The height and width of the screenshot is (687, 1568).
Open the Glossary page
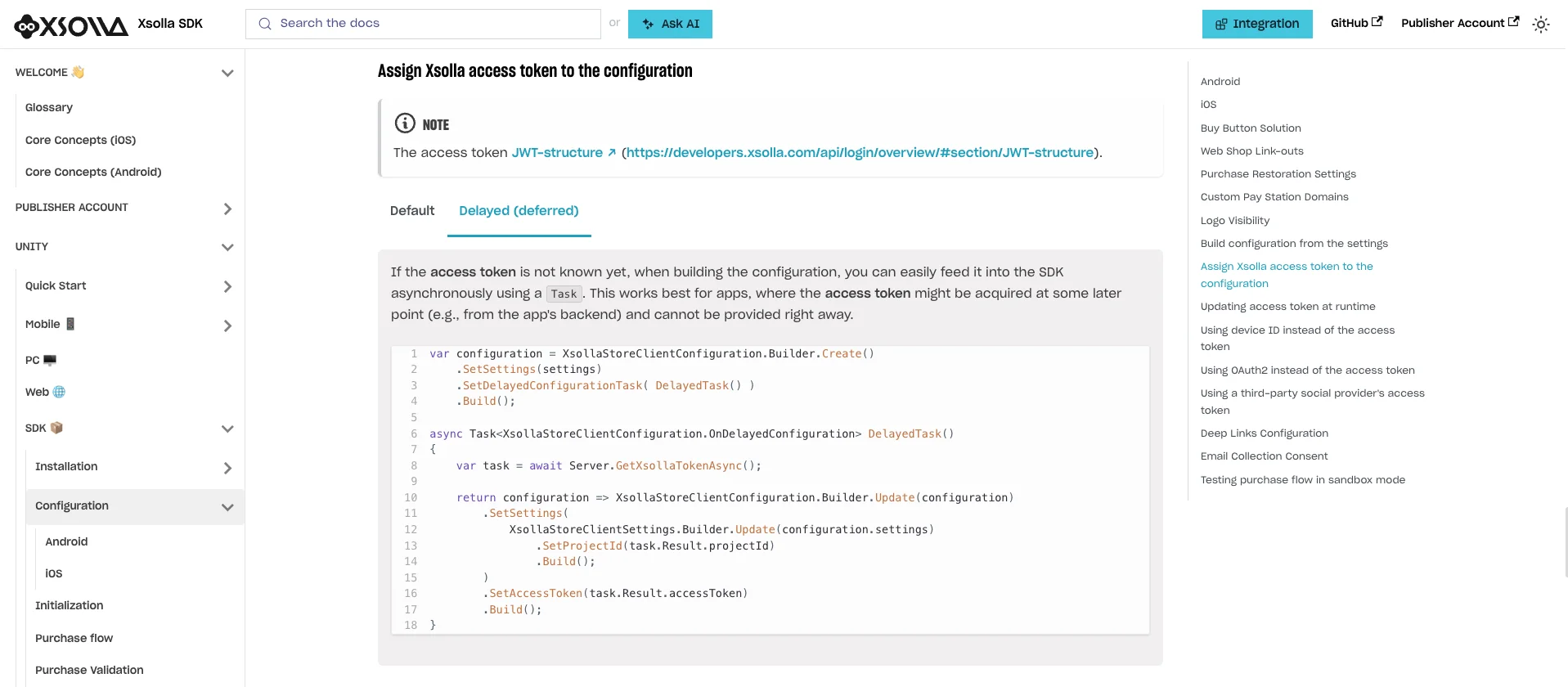coord(49,107)
